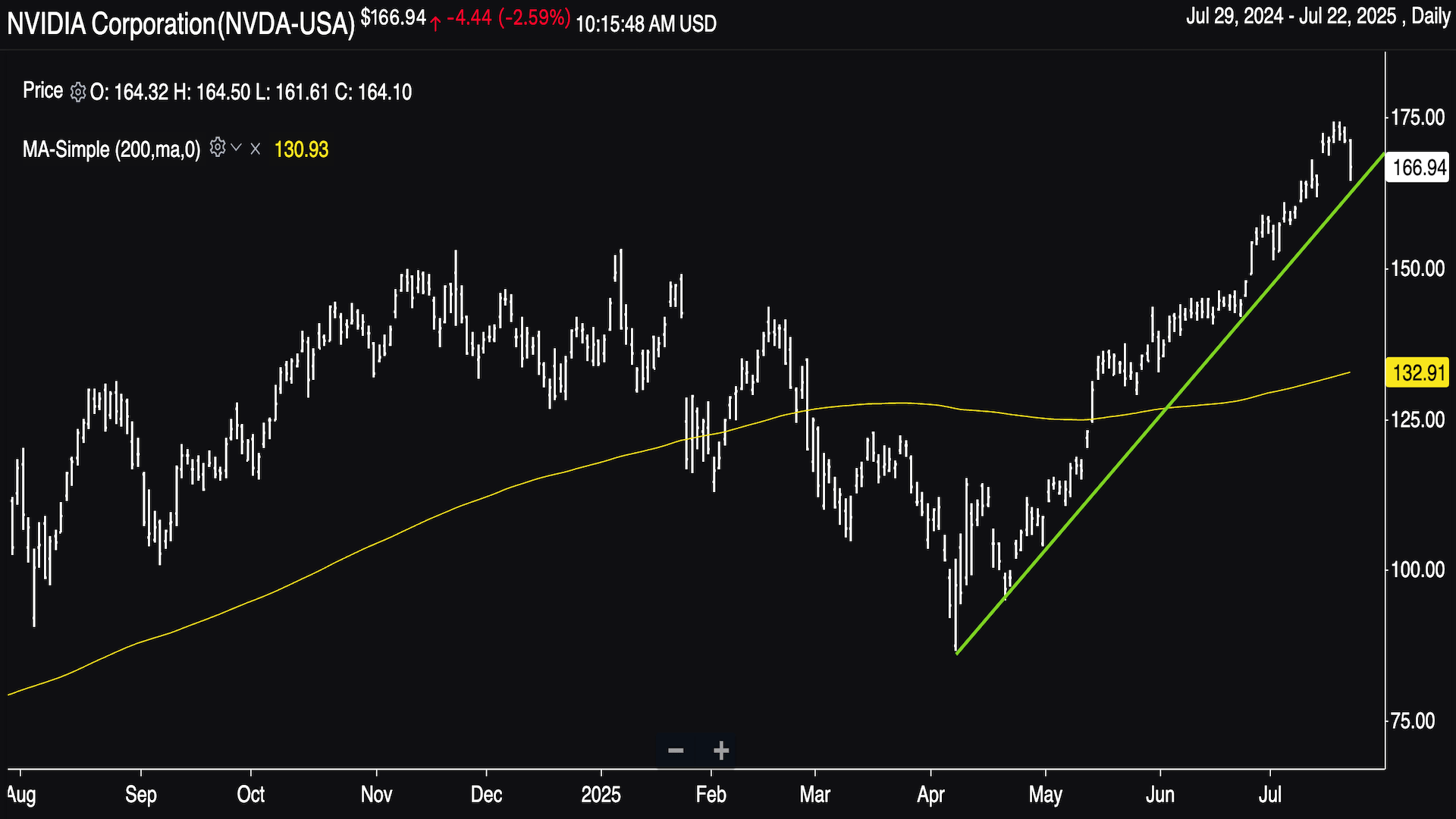Screen dimensions: 1456x819
Task: Click the Price OHLC legend label
Action: point(42,91)
